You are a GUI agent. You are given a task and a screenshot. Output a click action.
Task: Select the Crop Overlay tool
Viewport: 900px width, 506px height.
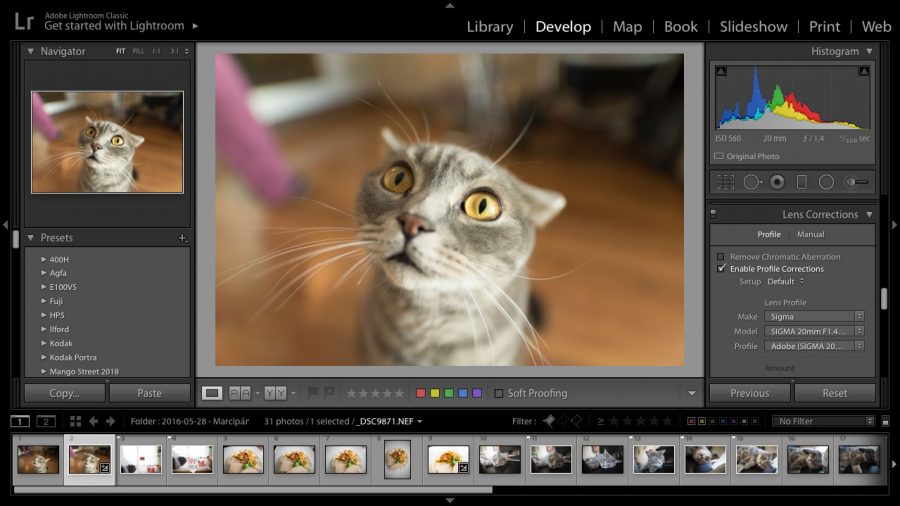(725, 182)
